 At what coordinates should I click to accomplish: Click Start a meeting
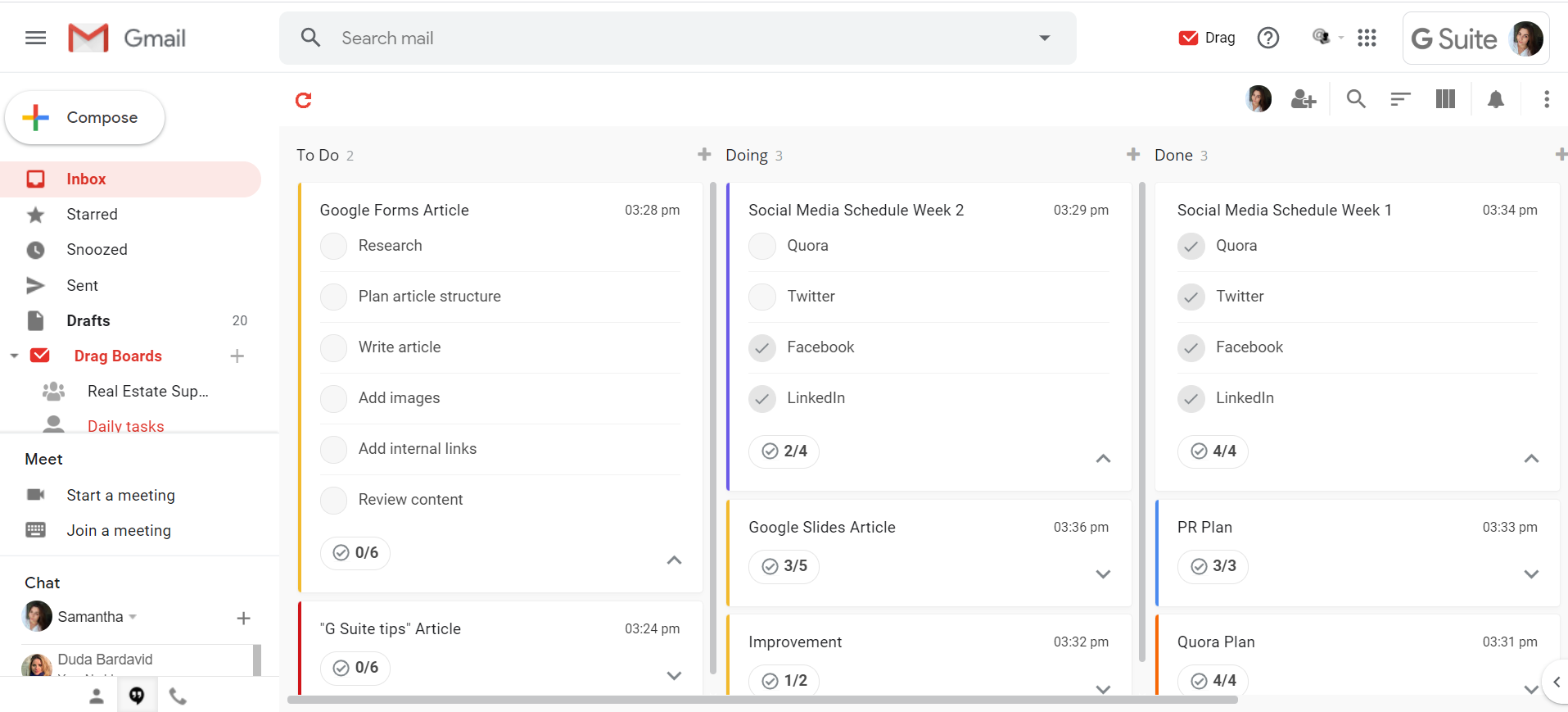point(120,495)
